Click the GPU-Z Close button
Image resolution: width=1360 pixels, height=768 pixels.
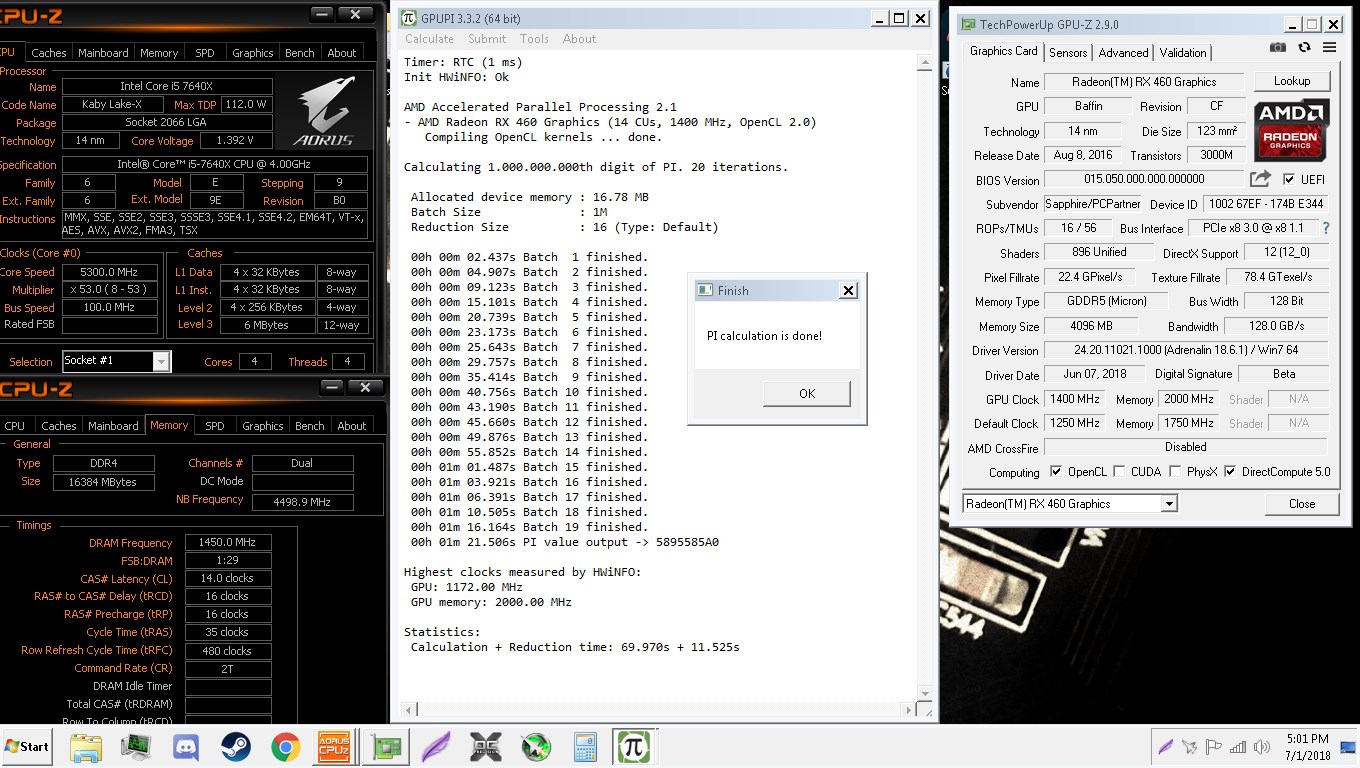tap(1301, 504)
